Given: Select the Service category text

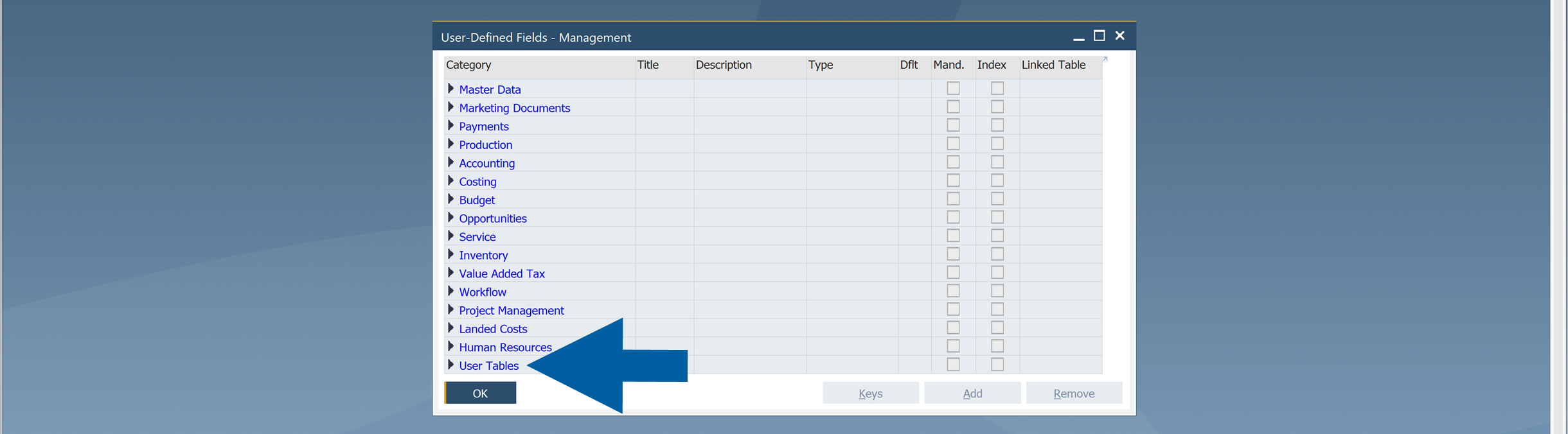Looking at the screenshot, I should (x=477, y=237).
